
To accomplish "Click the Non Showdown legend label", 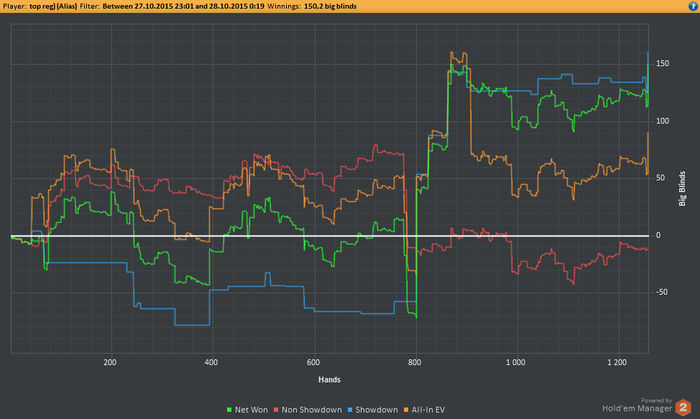I will [312, 410].
